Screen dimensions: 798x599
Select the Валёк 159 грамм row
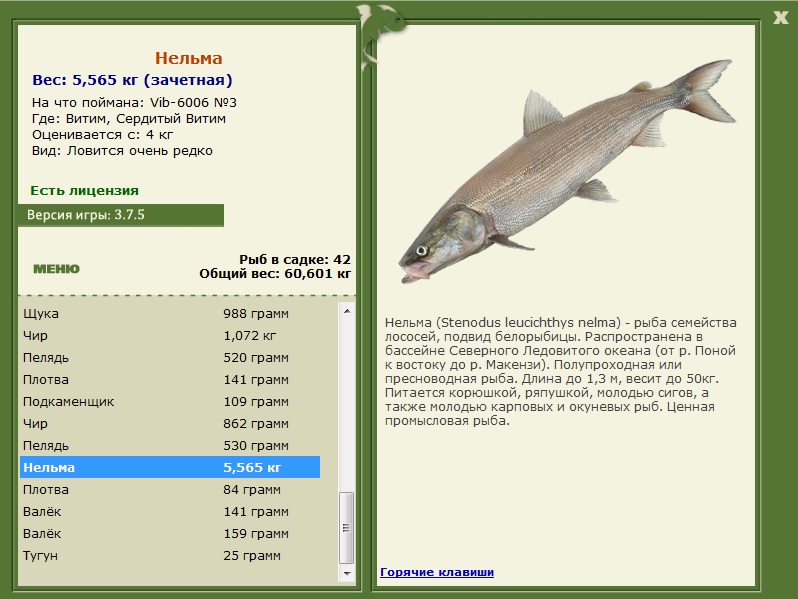point(170,533)
